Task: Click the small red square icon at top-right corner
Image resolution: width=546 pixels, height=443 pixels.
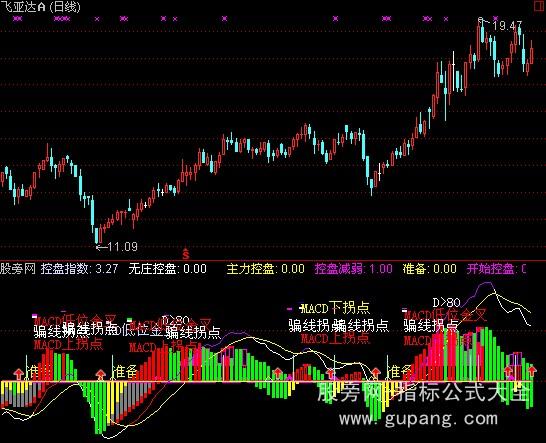Action: pos(539,6)
